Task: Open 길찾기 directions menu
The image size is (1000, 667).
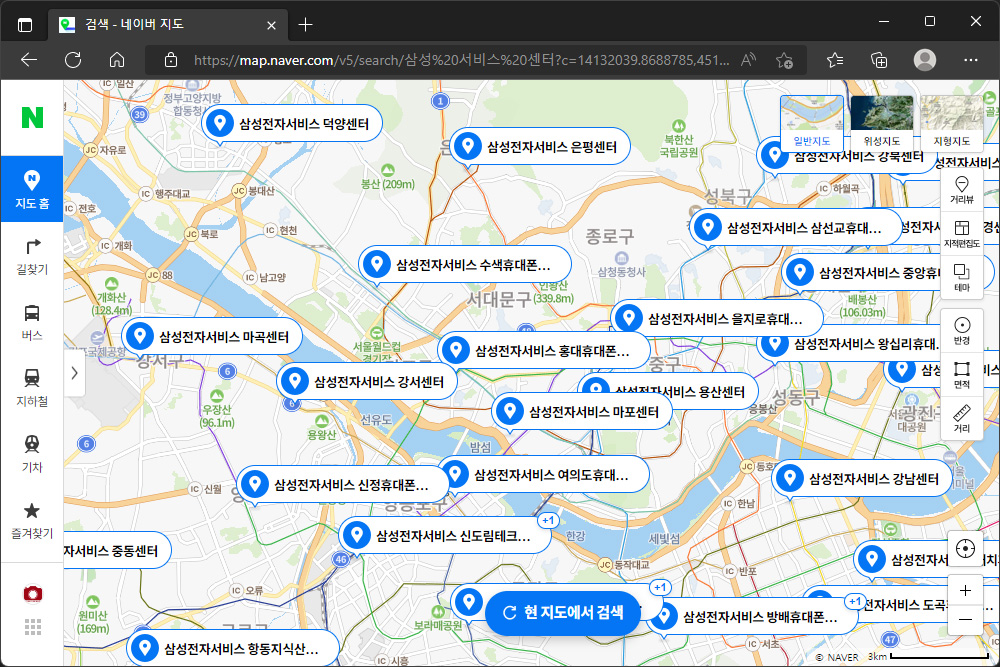Action: 32,256
